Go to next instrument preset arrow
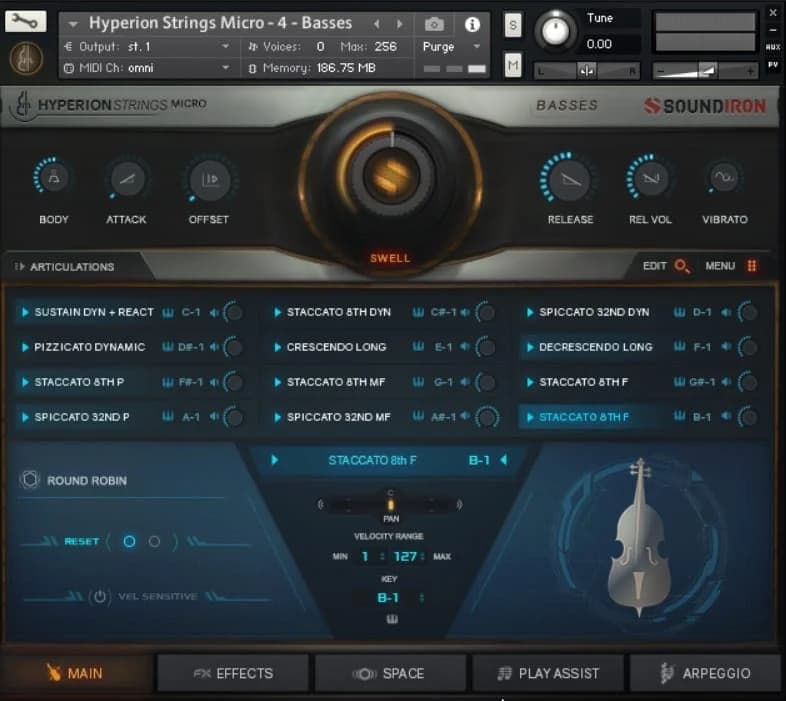 pyautogui.click(x=400, y=24)
